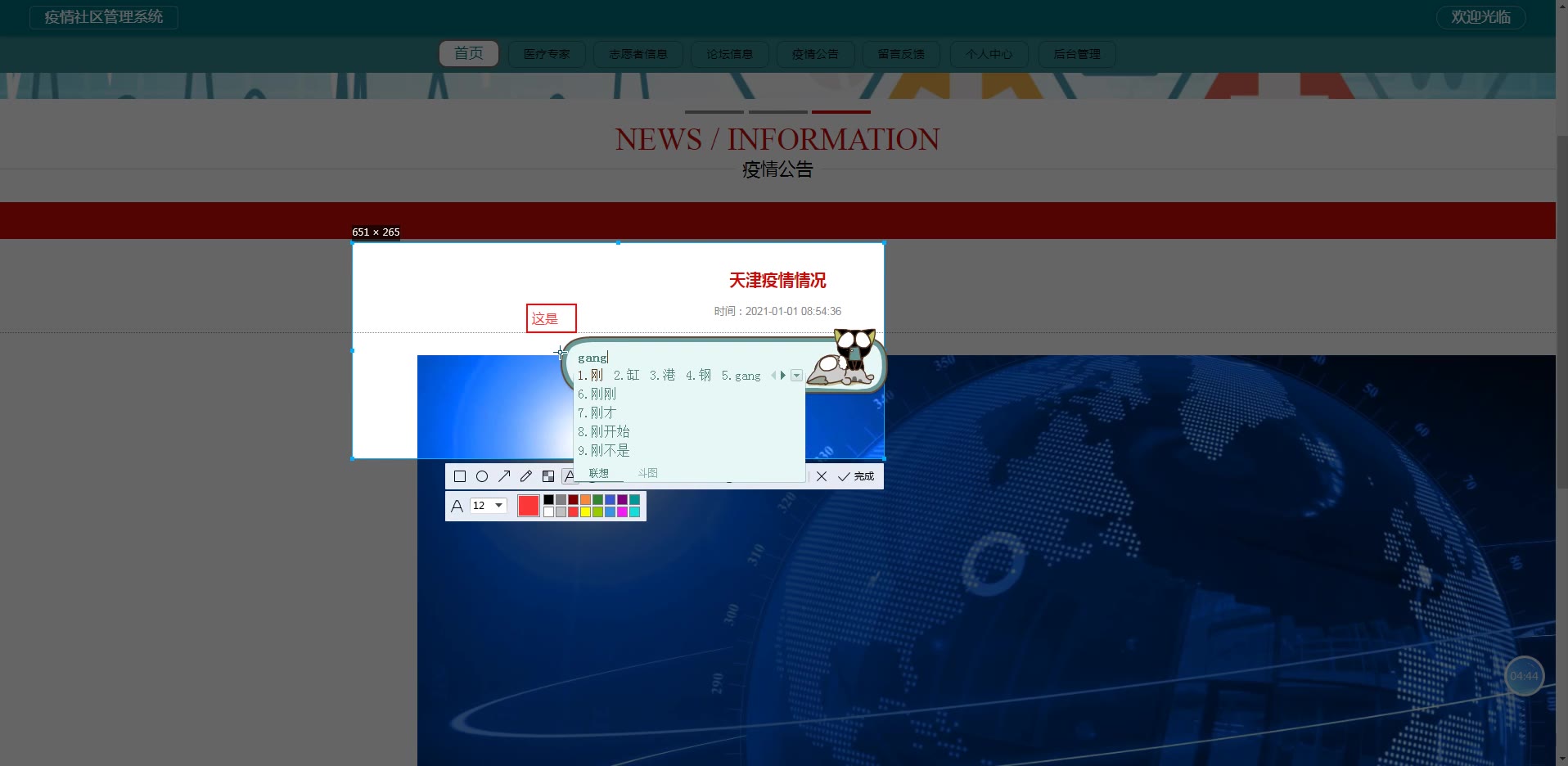Pick the dark gray color swatch

561,499
